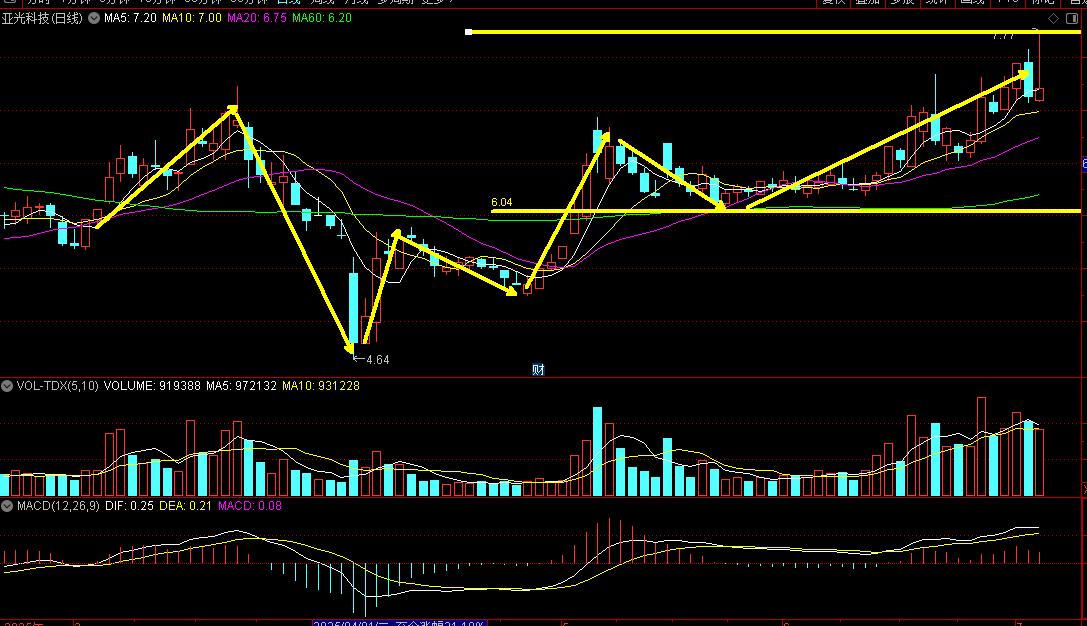Click the volume MA10: 931228 readout
This screenshot has width=1087, height=626.
[x=321, y=386]
